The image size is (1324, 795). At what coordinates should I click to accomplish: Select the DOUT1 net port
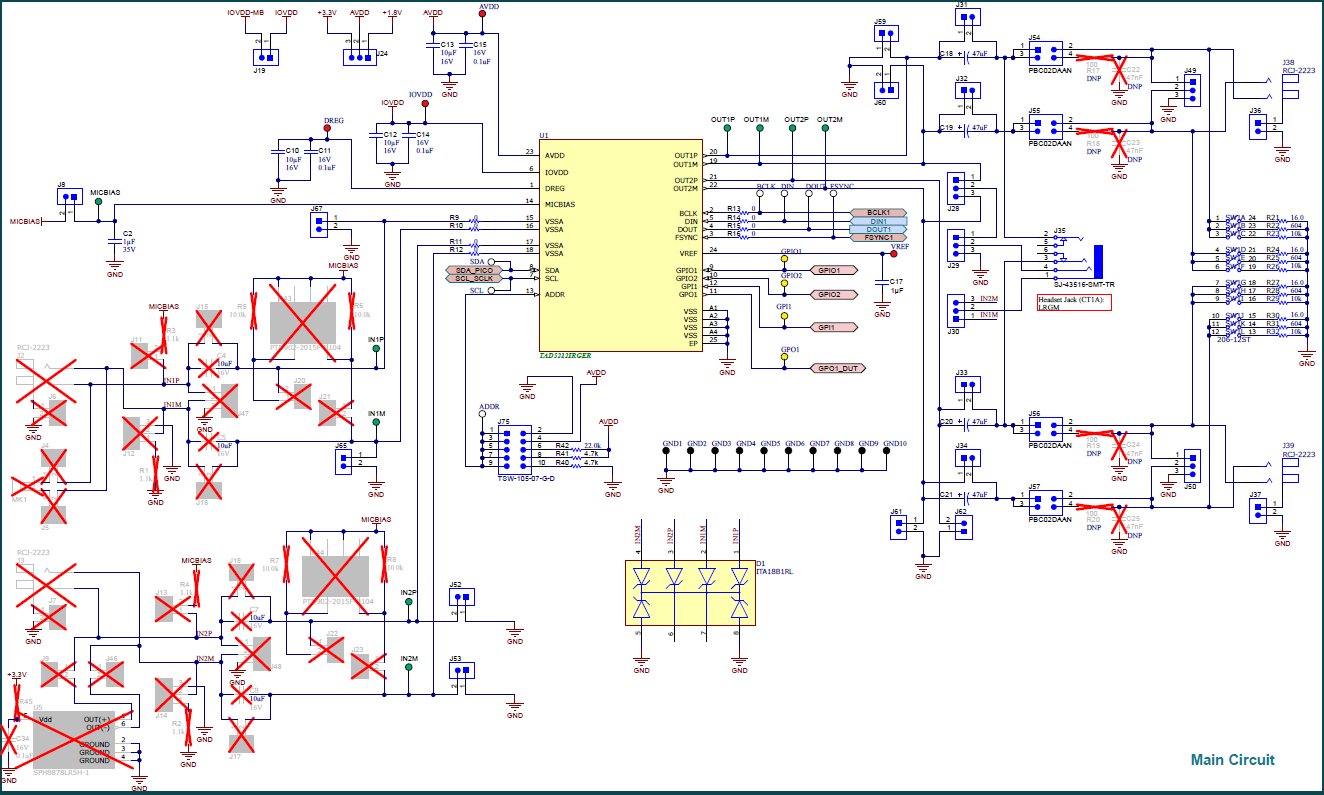pos(878,229)
